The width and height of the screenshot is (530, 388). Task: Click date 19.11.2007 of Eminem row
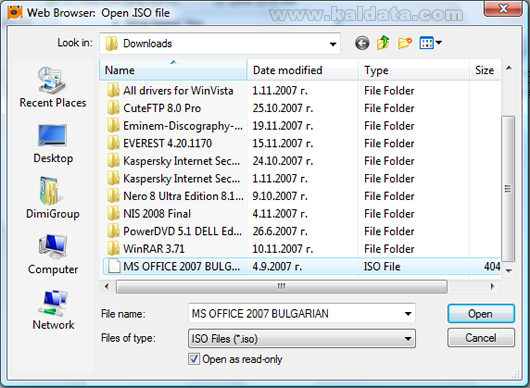click(x=283, y=126)
